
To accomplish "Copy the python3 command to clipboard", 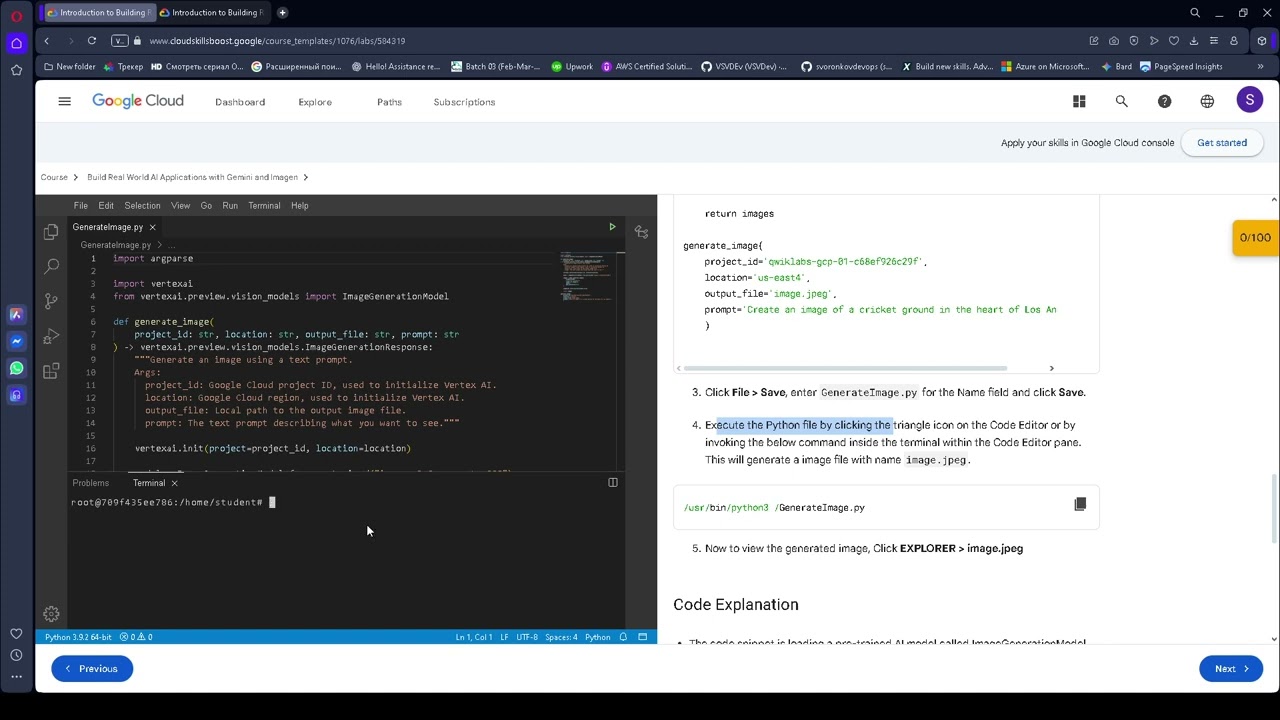I will (1080, 504).
